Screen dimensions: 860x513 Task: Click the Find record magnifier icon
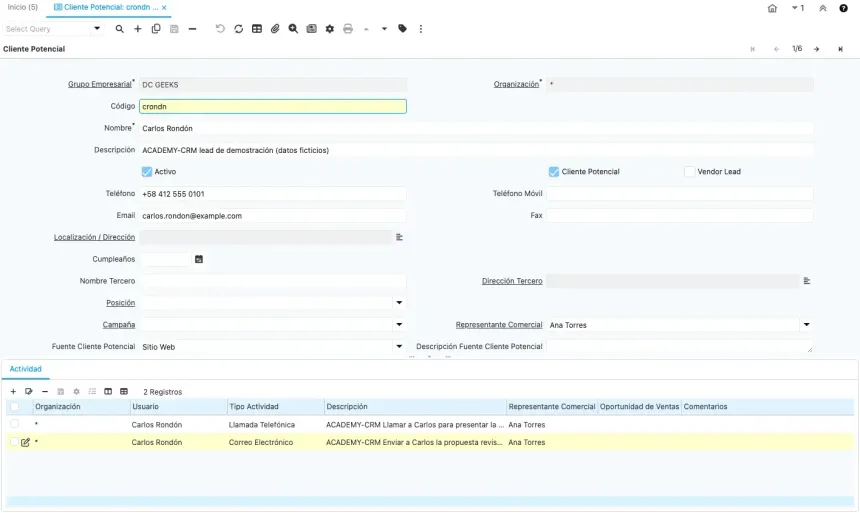click(x=119, y=29)
